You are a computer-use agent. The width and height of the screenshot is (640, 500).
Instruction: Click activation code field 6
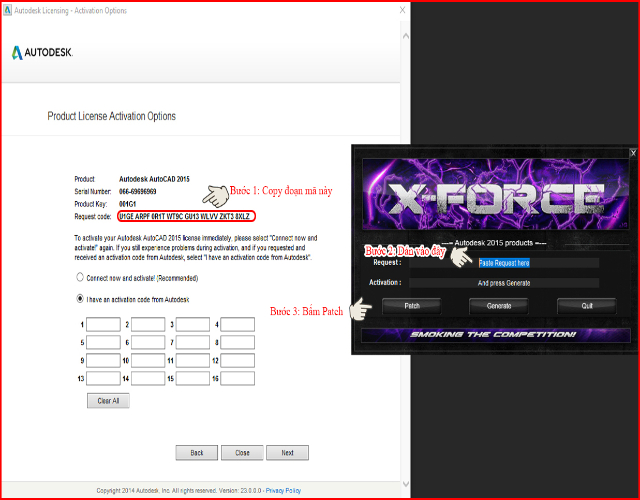point(148,342)
